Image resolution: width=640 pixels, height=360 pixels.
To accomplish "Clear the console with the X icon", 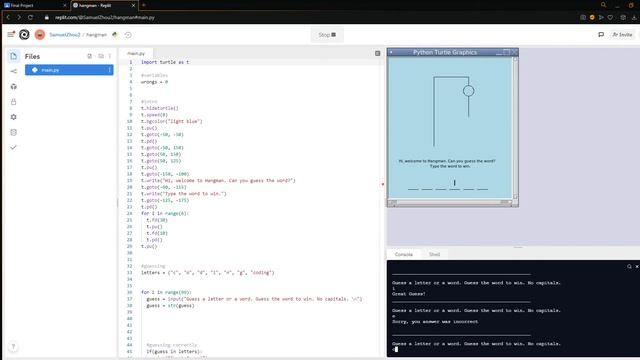I will [x=637, y=266].
